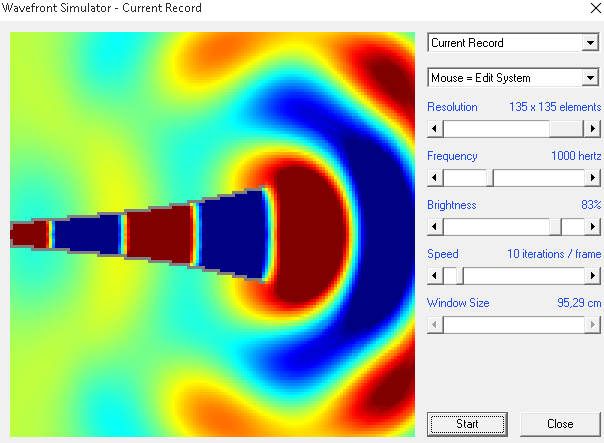Click the Resolution slider left arrow
Image resolution: width=604 pixels, height=443 pixels.
435,128
